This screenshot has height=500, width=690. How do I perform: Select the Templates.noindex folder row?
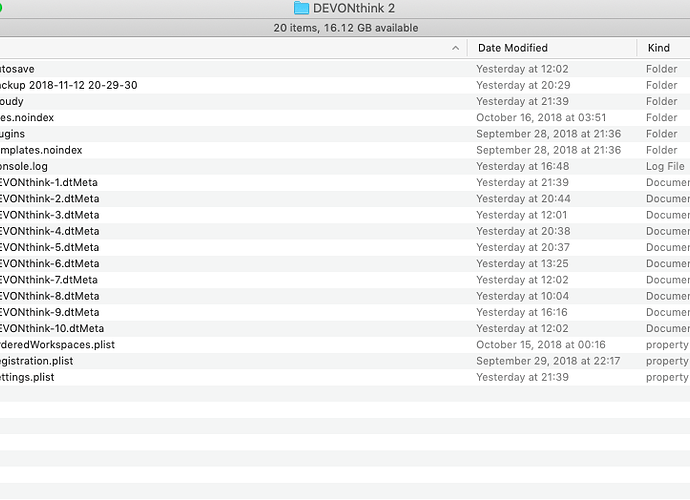pyautogui.click(x=345, y=150)
